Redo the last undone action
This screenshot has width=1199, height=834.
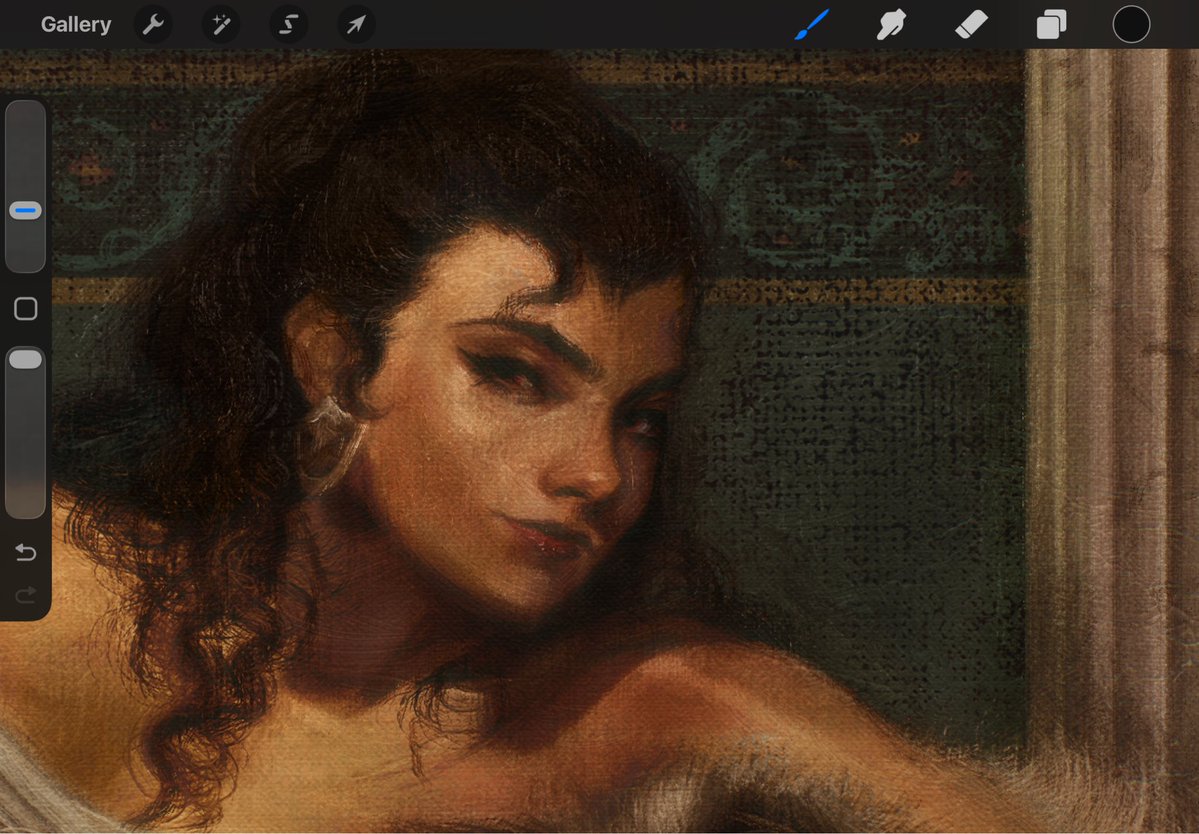25,595
